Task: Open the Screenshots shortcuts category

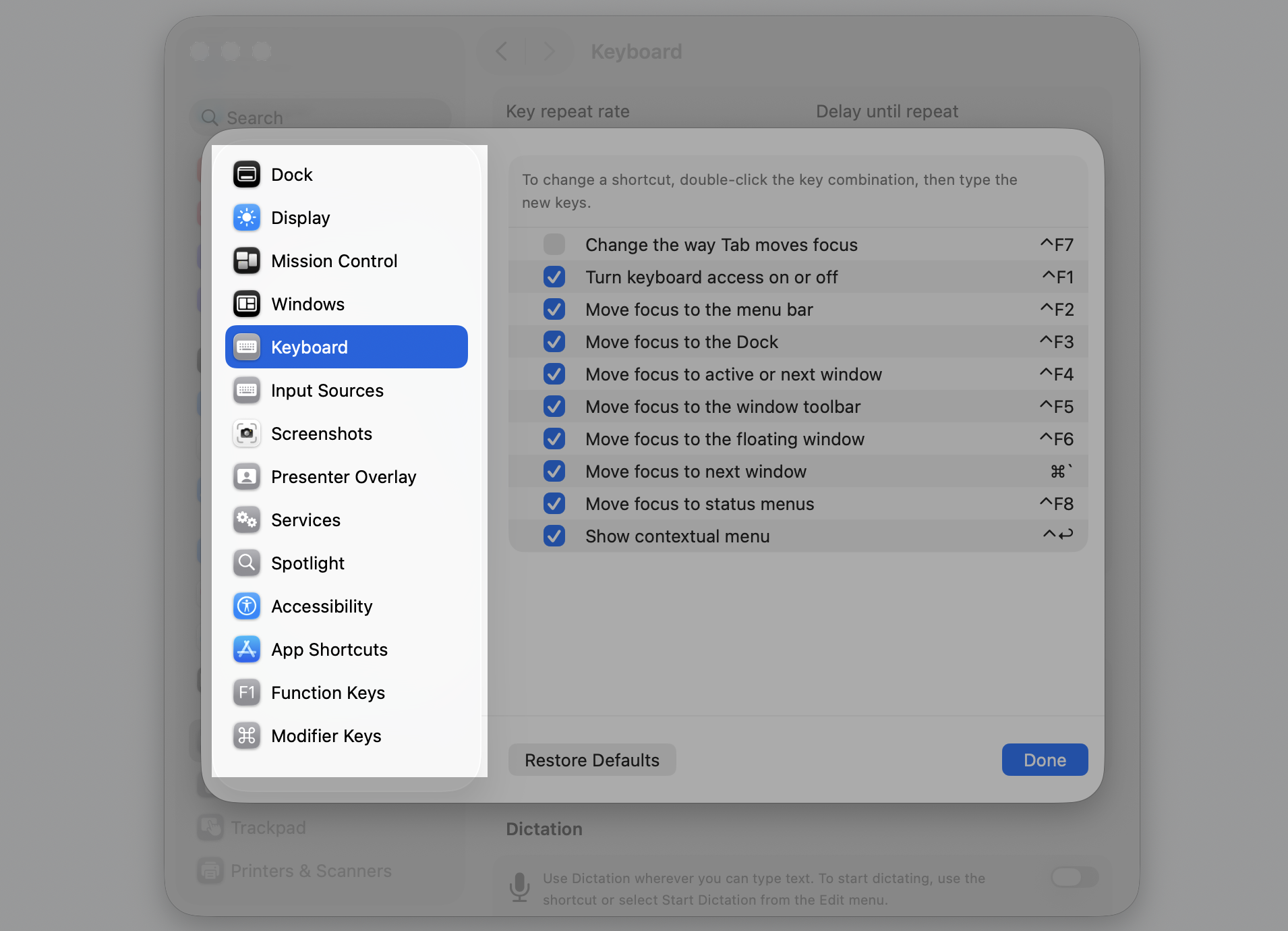Action: coord(347,434)
